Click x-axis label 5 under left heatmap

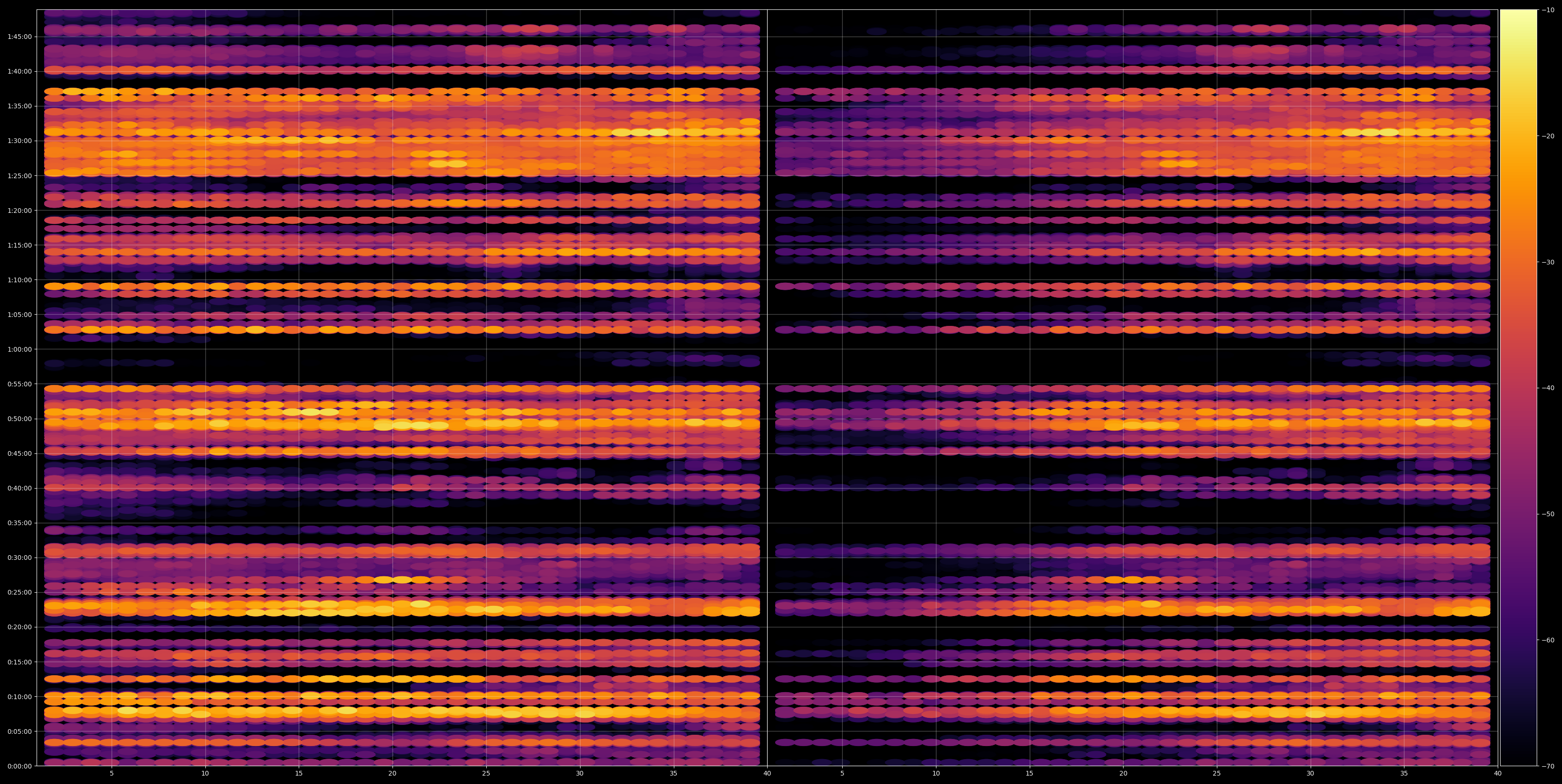click(x=112, y=774)
